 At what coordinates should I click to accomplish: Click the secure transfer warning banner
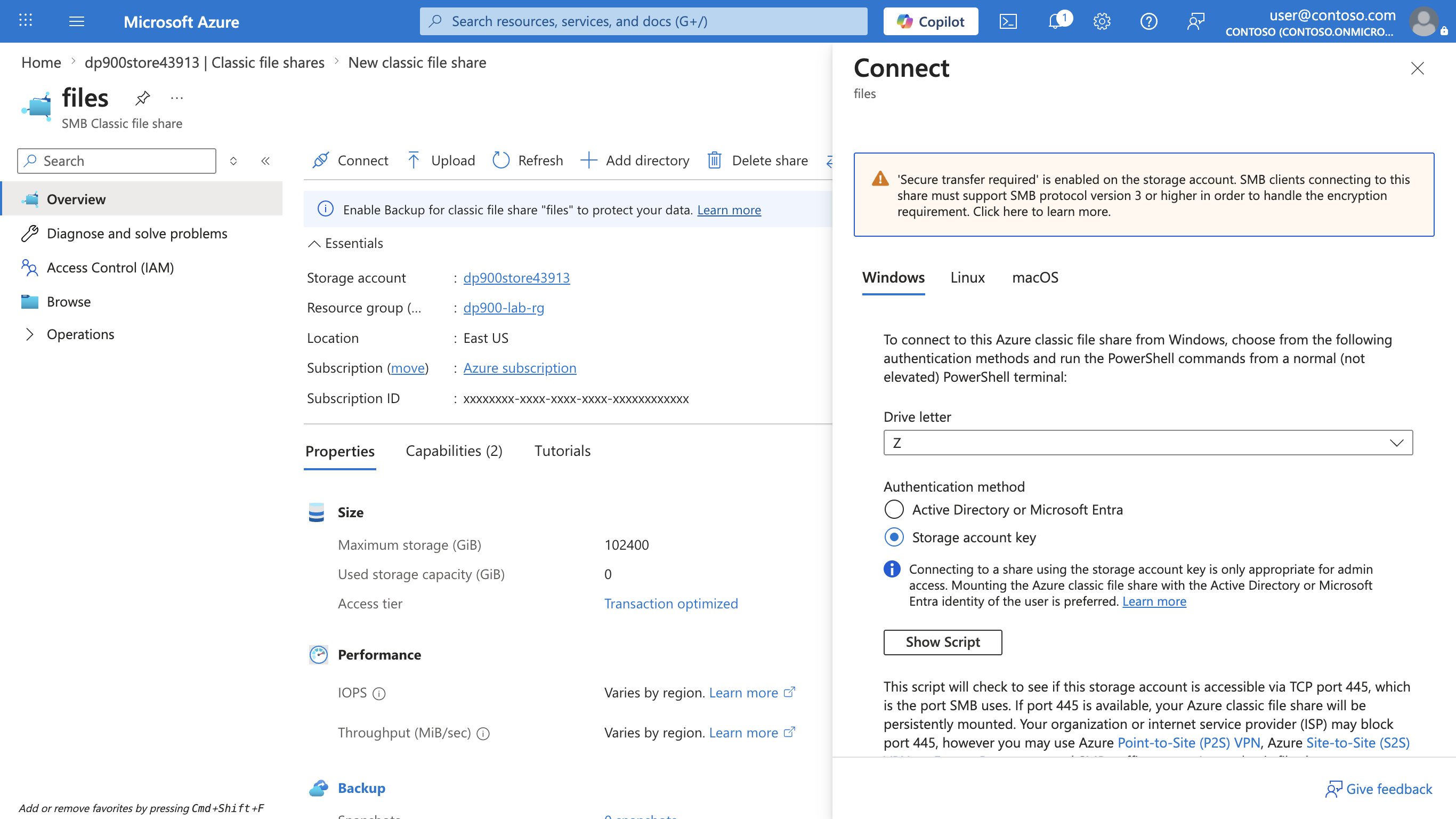pyautogui.click(x=1144, y=195)
